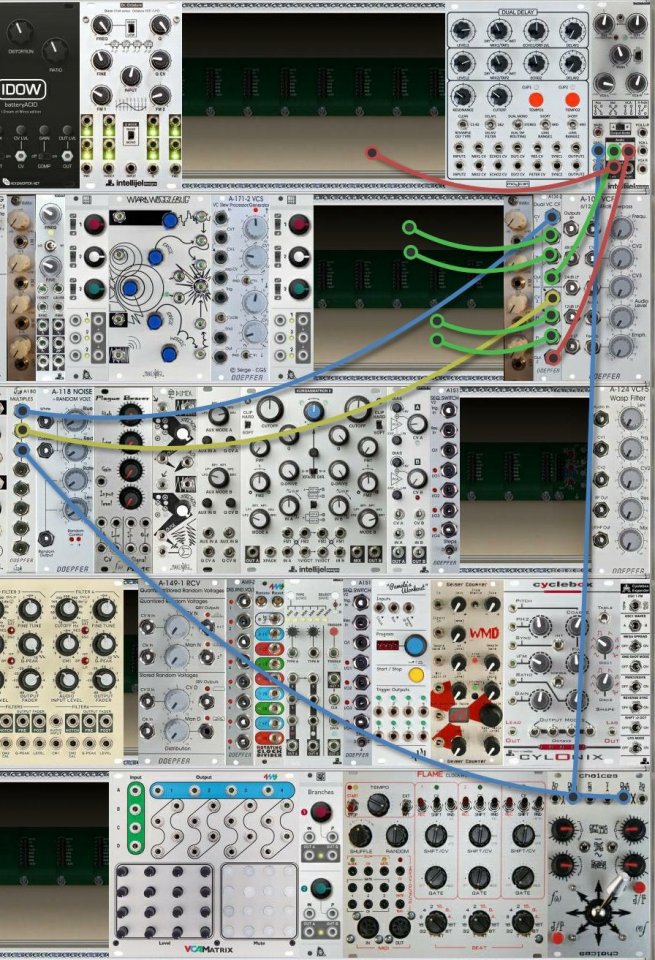655x960 pixels.
Task: Click the teal channel 2 knob on Branches
Action: click(320, 888)
